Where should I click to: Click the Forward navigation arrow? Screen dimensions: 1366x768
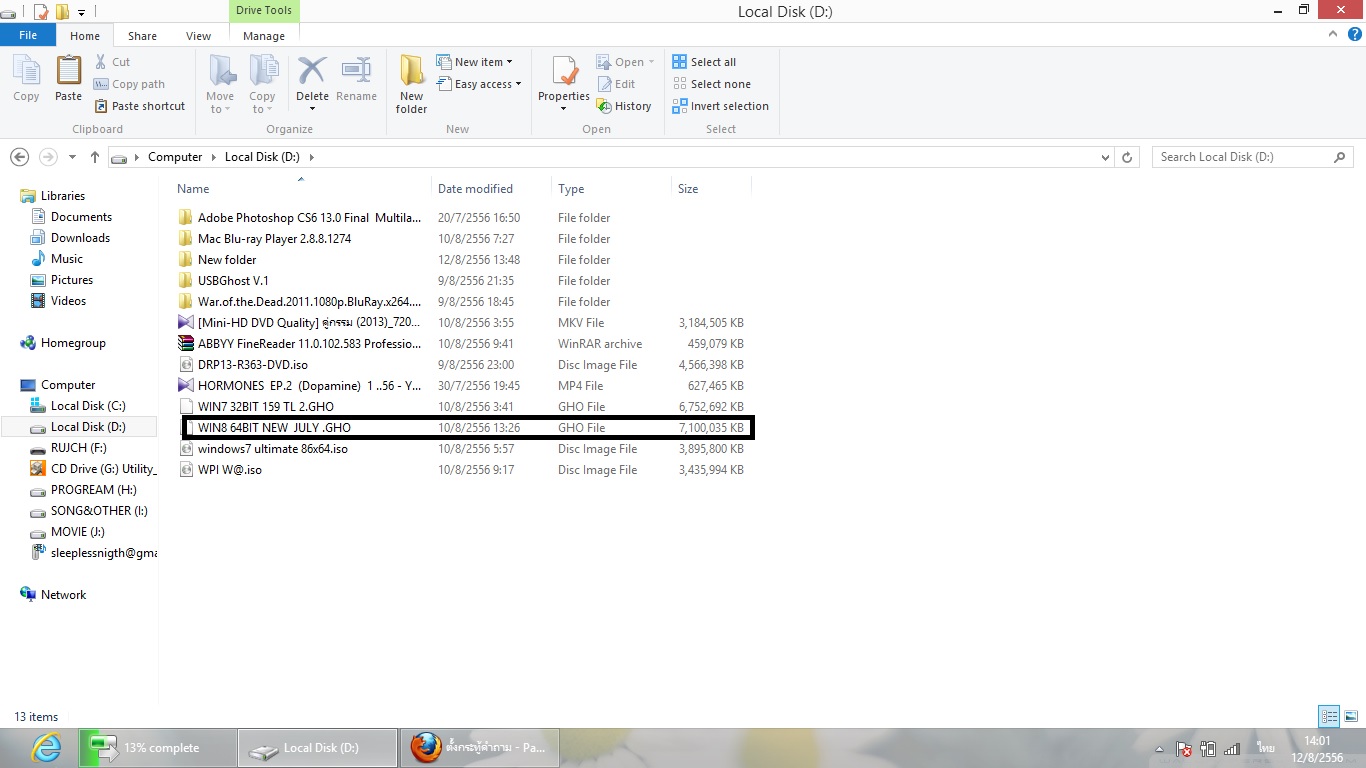[48, 157]
